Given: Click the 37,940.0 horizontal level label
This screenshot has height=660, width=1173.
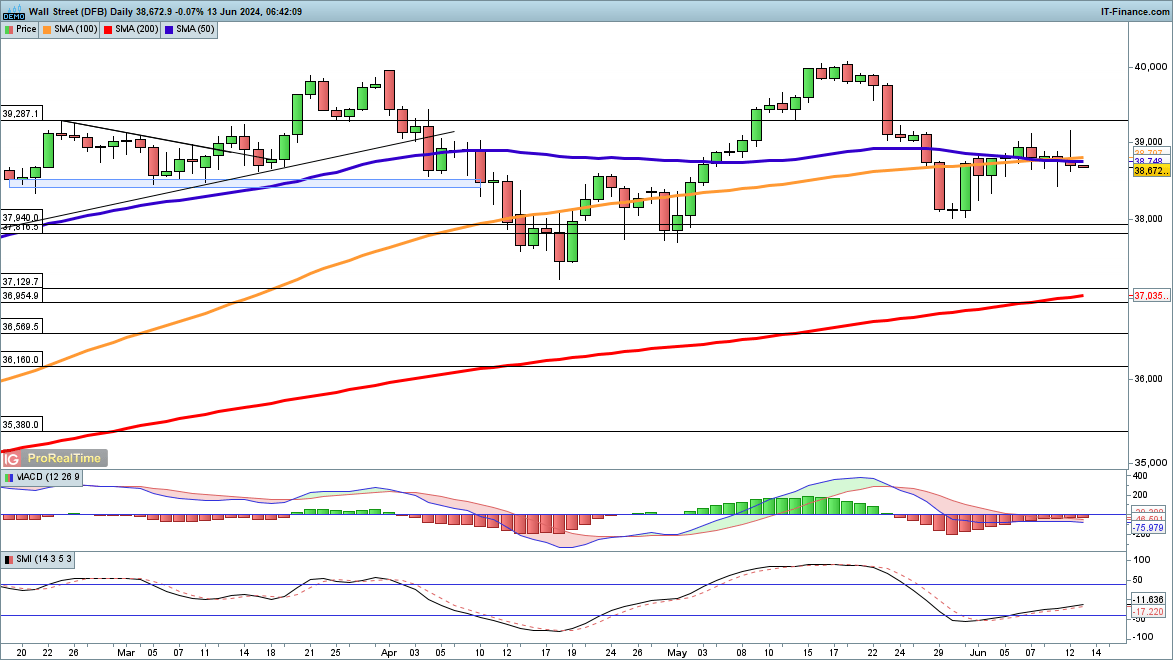Looking at the screenshot, I should pyautogui.click(x=20, y=218).
